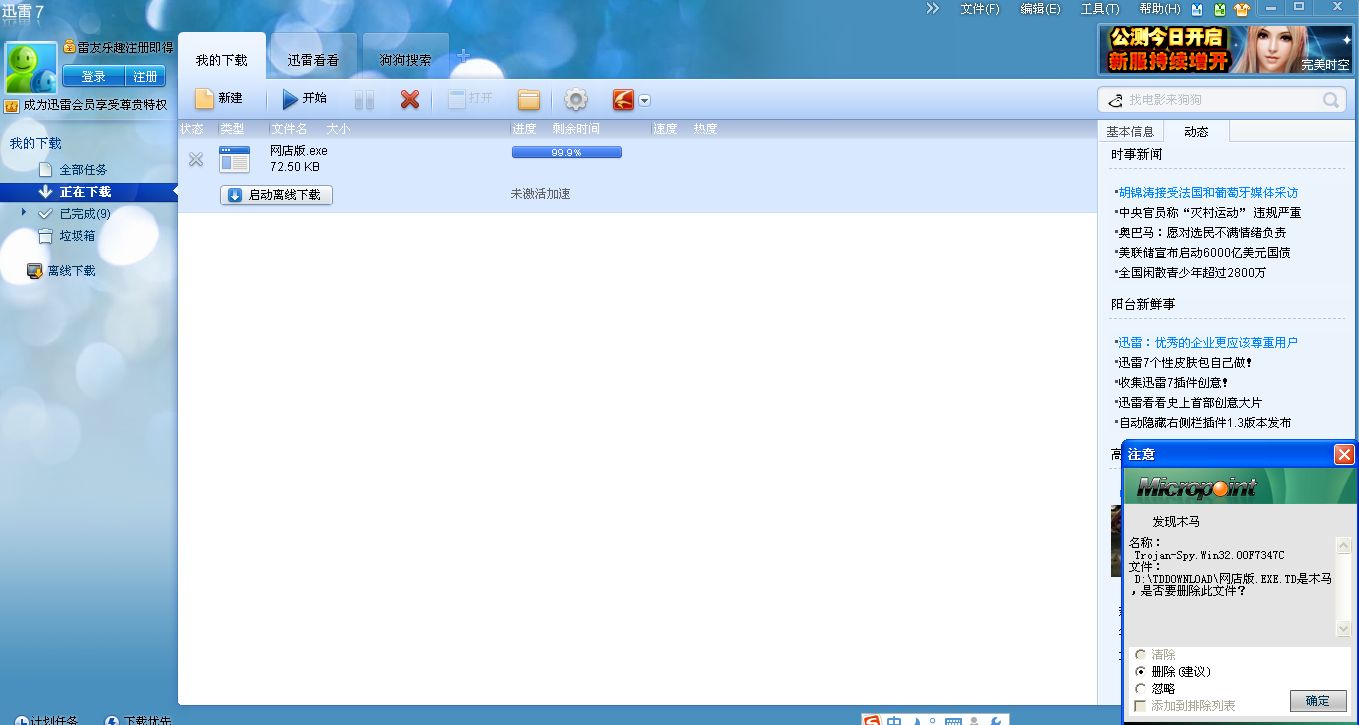The height and width of the screenshot is (725, 1359).
Task: Select 垃圾箱 in the sidebar
Action: [x=77, y=236]
